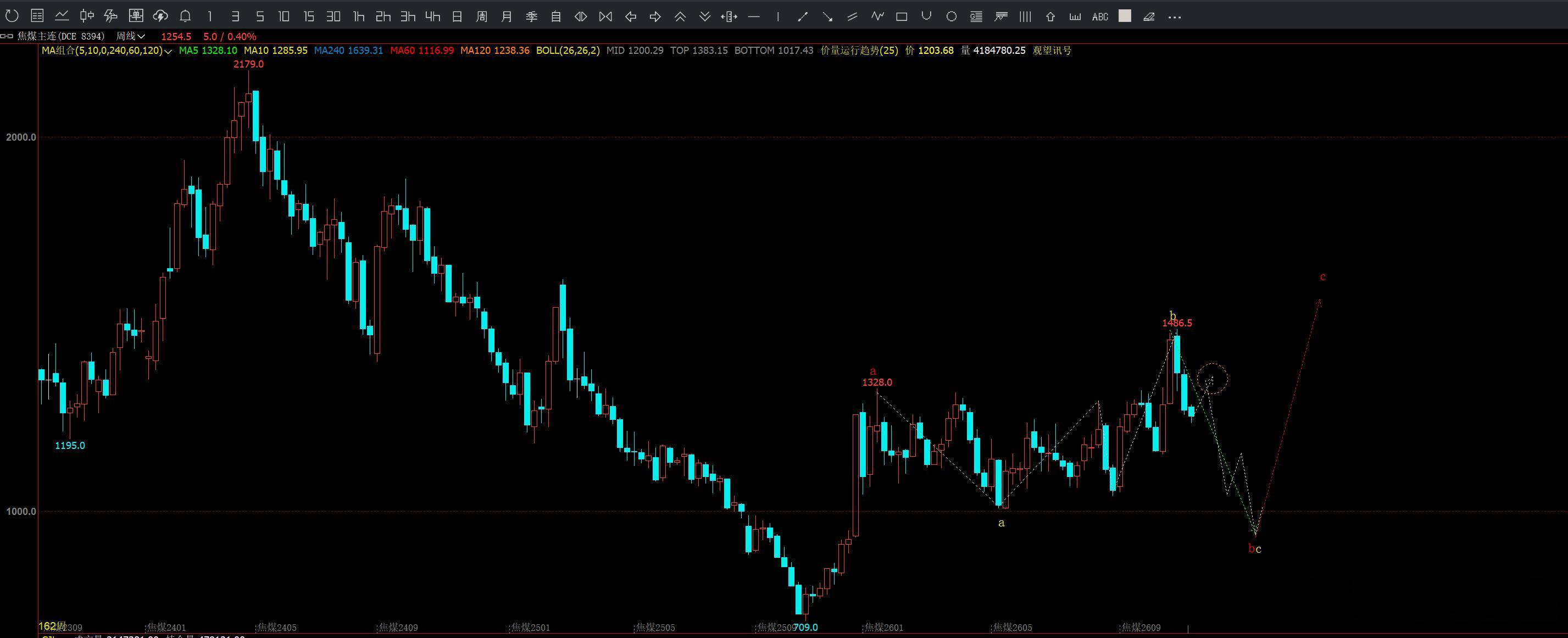Click the 1195.0 low price label
The height and width of the screenshot is (638, 1568).
(x=70, y=446)
